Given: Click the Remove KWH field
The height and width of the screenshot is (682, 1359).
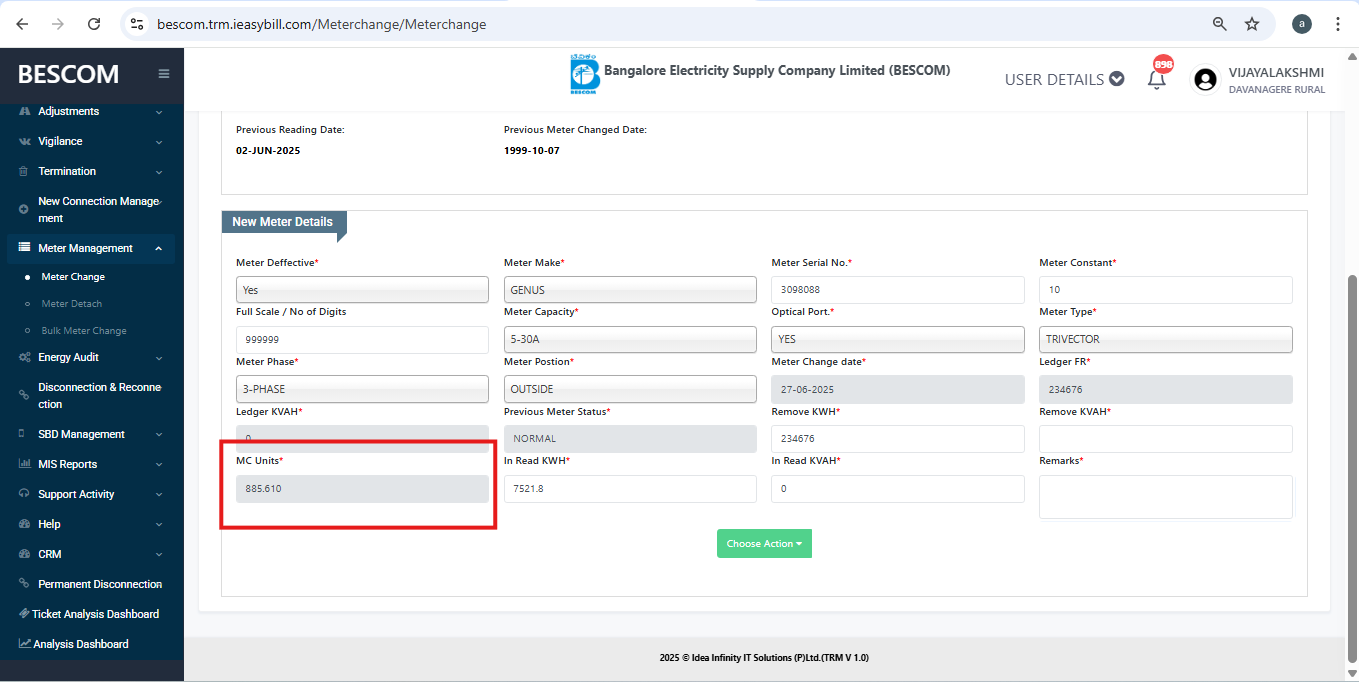Looking at the screenshot, I should pos(898,439).
